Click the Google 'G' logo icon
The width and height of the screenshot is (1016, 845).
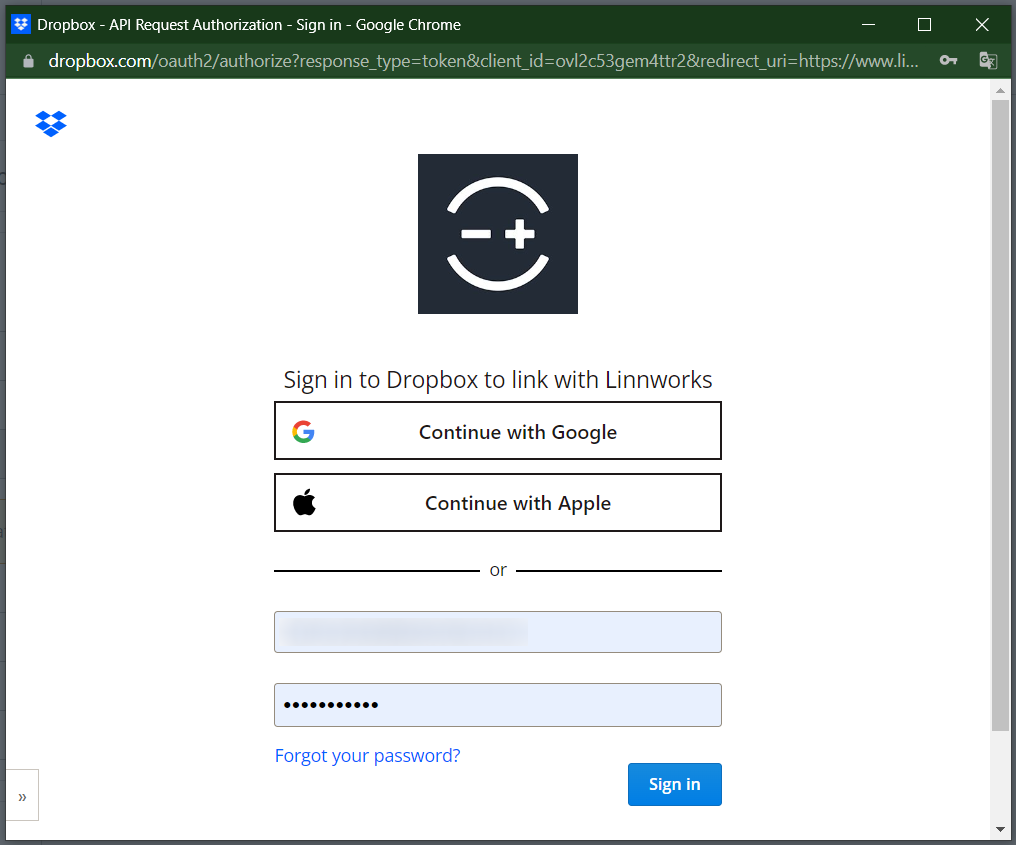point(304,432)
